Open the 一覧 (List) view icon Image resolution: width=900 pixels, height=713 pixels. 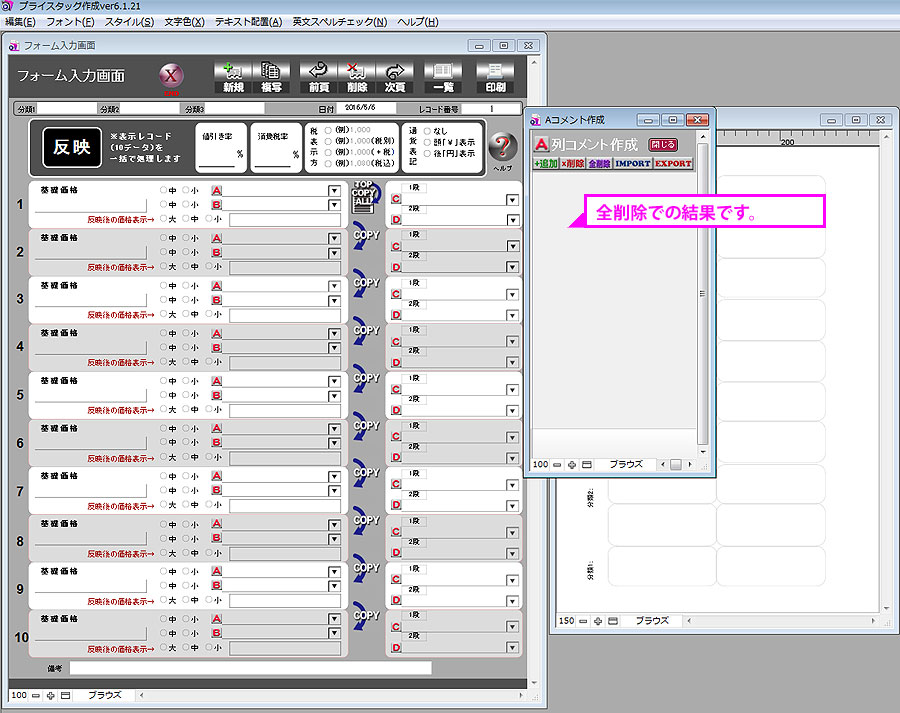[443, 76]
